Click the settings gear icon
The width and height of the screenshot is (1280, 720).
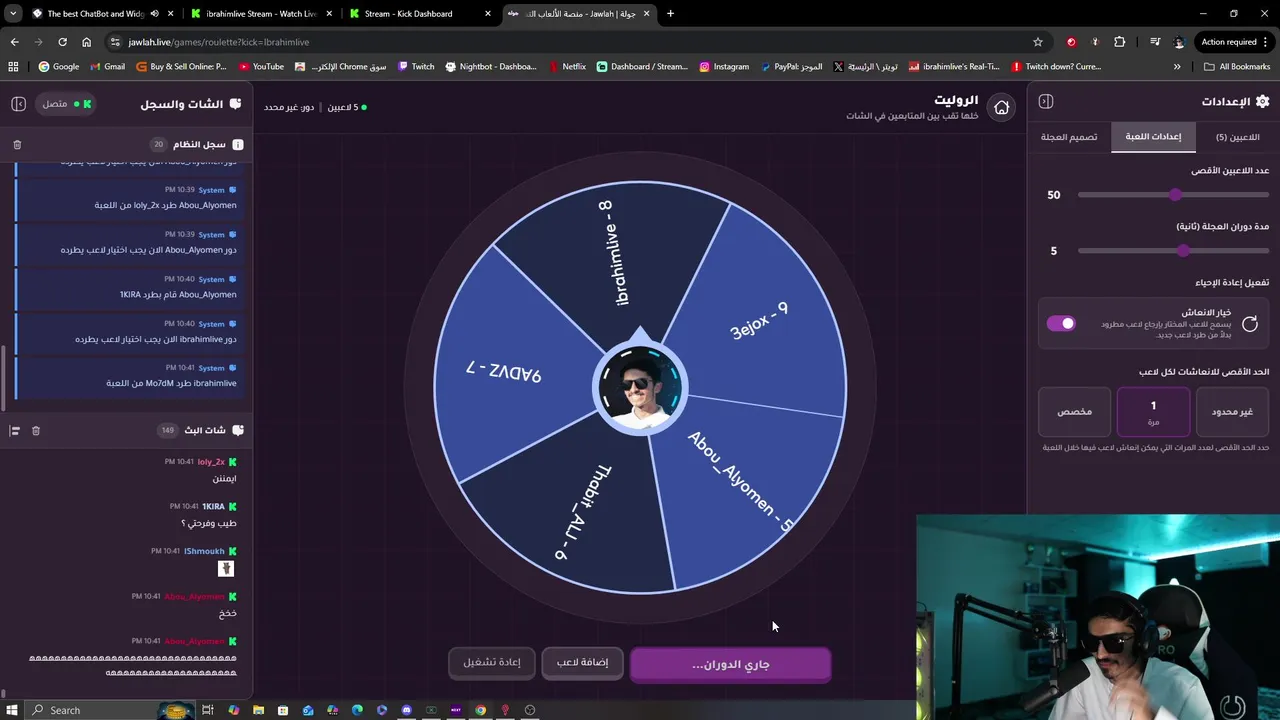(x=1262, y=101)
